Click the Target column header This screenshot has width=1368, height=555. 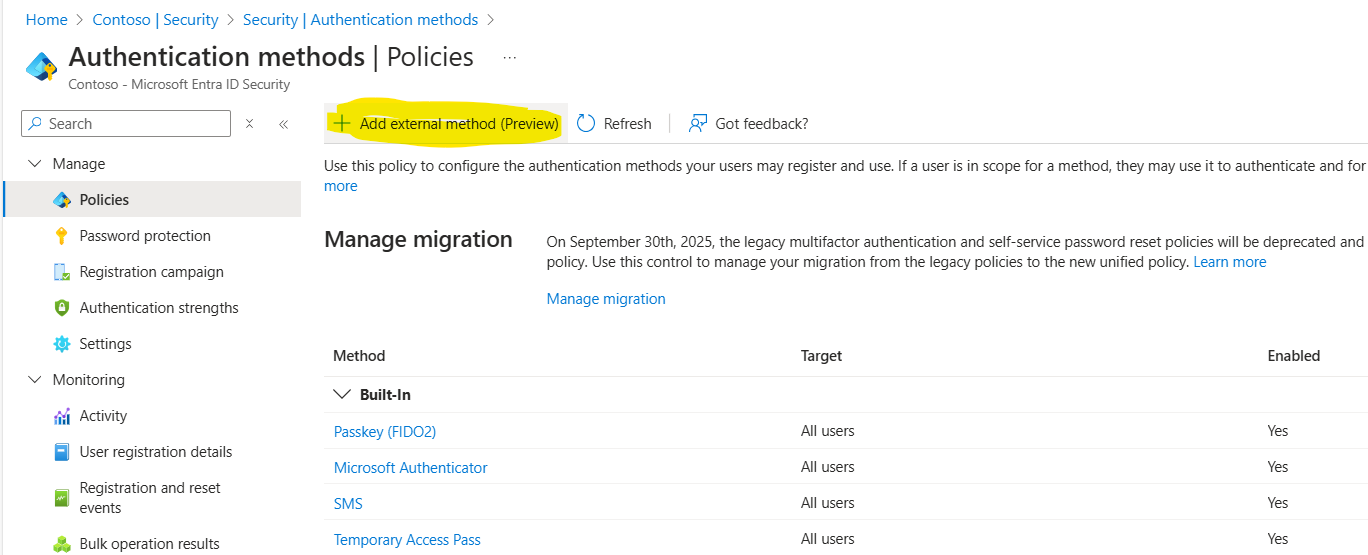click(x=822, y=356)
